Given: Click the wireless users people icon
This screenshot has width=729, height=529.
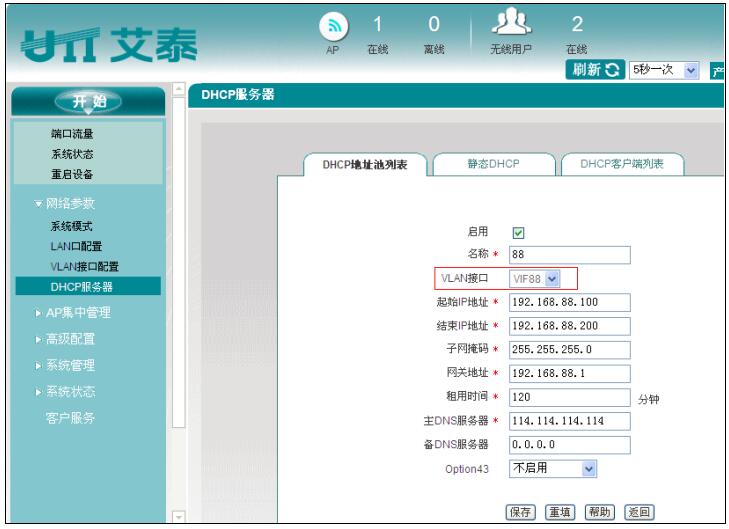Looking at the screenshot, I should click(x=511, y=22).
